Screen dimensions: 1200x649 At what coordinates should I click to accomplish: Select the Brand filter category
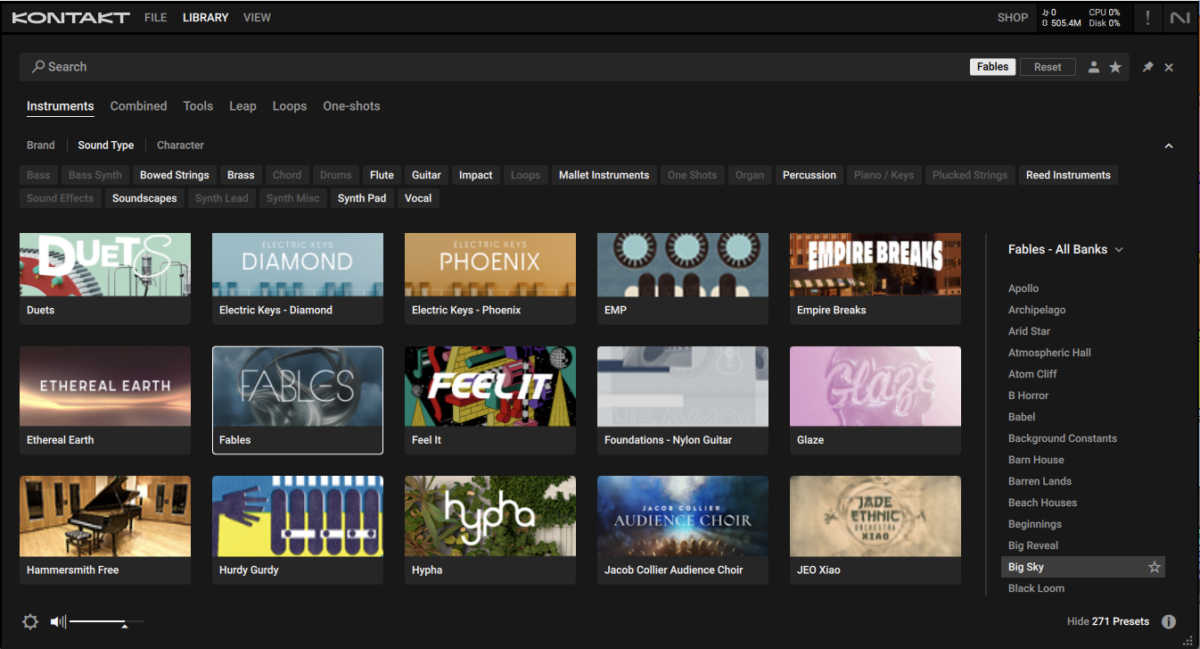coord(41,145)
